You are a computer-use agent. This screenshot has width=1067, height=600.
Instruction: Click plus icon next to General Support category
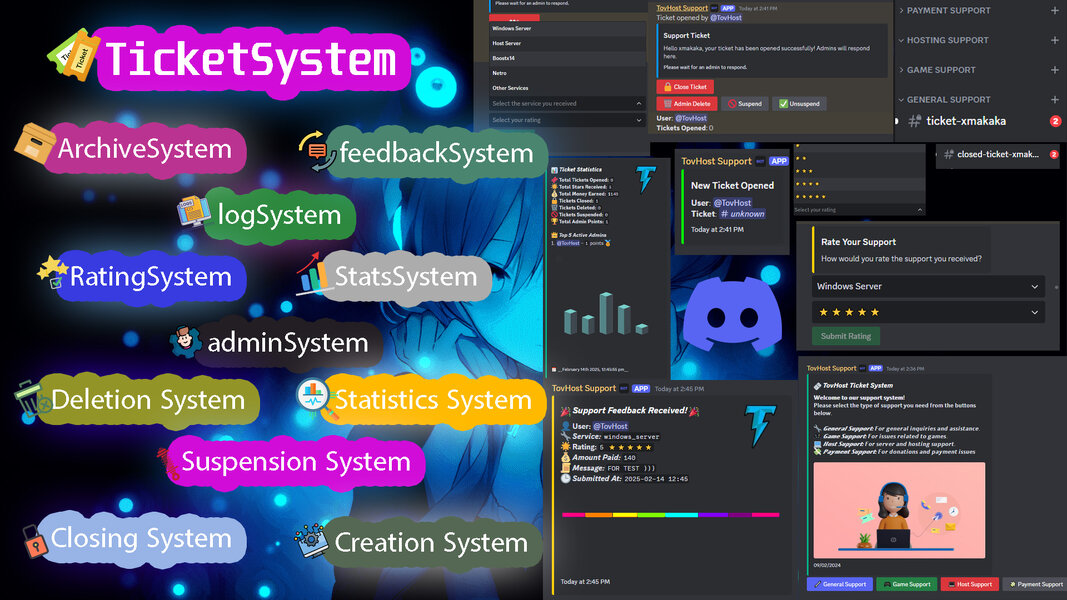(x=1054, y=100)
